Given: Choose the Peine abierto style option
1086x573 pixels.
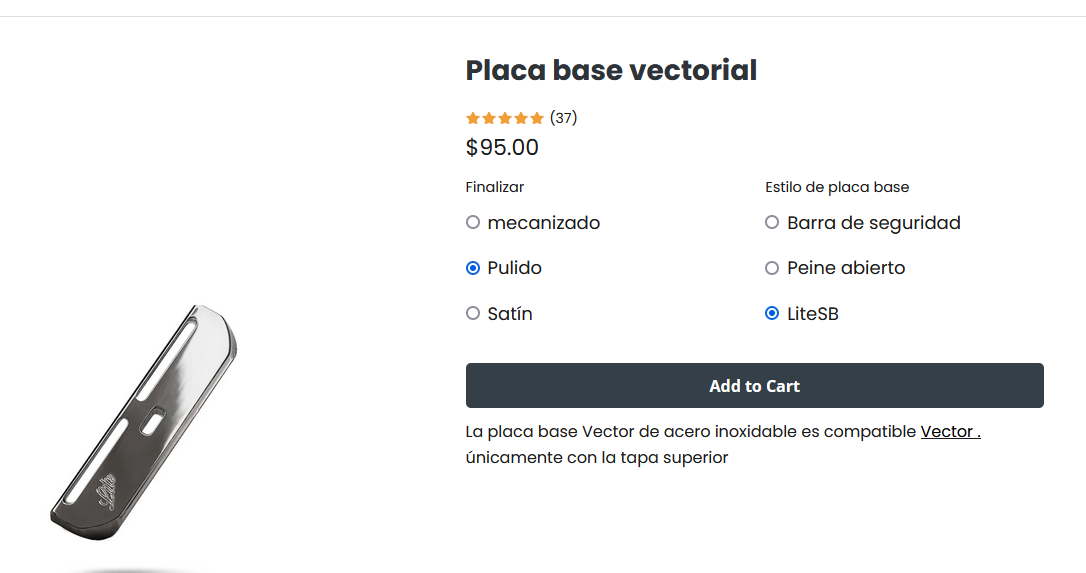Looking at the screenshot, I should pyautogui.click(x=772, y=268).
